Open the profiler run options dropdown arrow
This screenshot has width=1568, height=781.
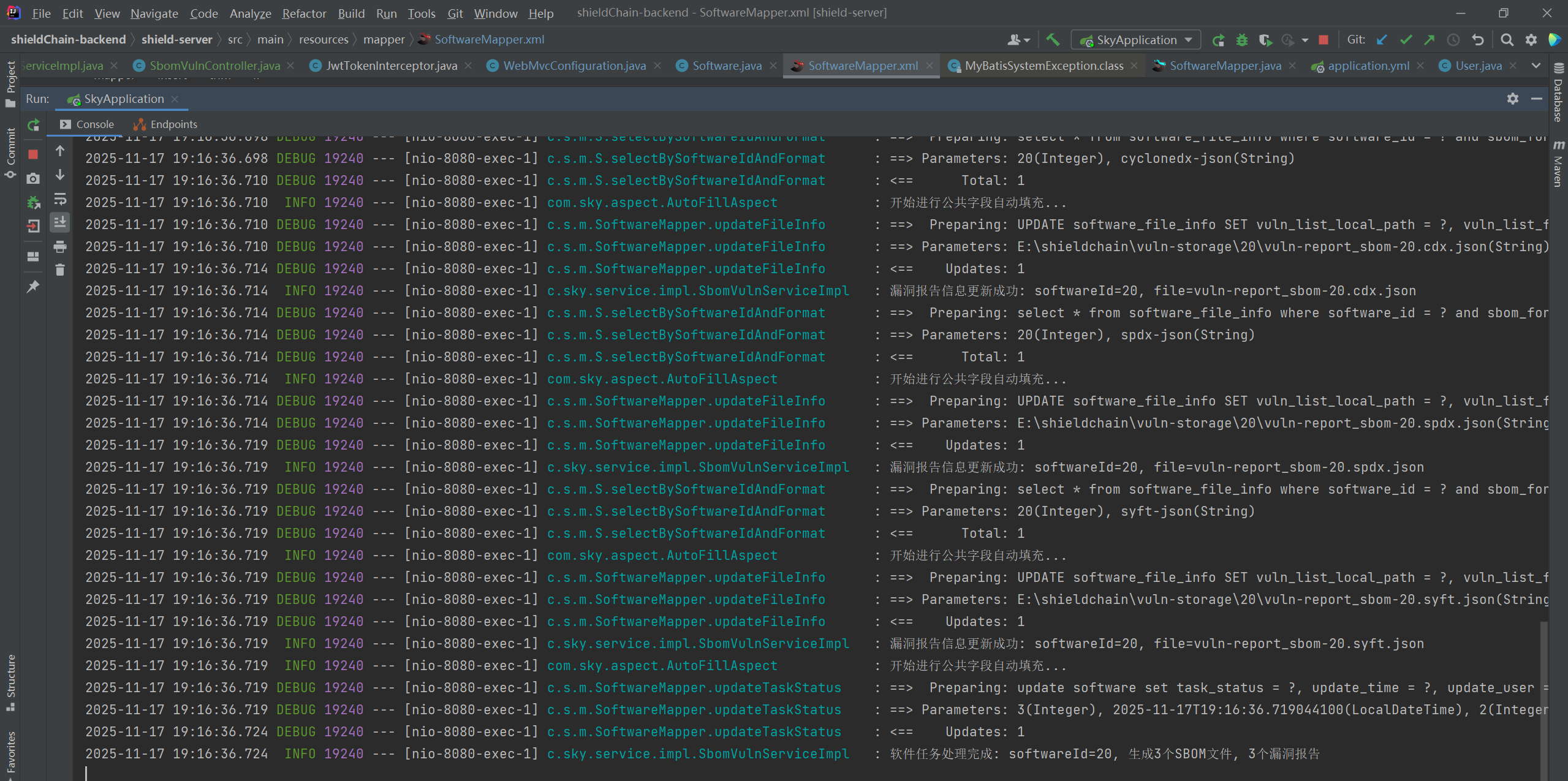point(1305,40)
